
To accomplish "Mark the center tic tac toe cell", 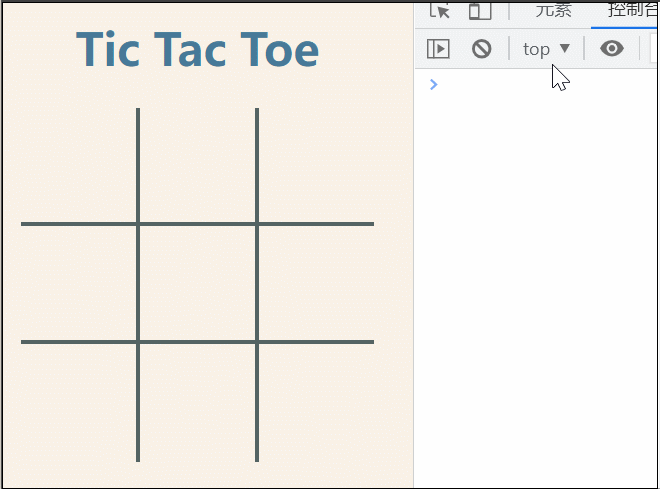I will click(x=197, y=283).
